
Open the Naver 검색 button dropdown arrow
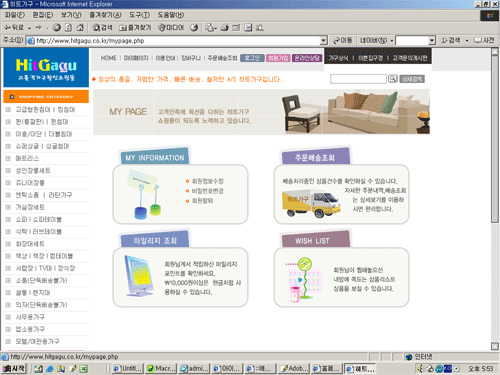(x=467, y=41)
